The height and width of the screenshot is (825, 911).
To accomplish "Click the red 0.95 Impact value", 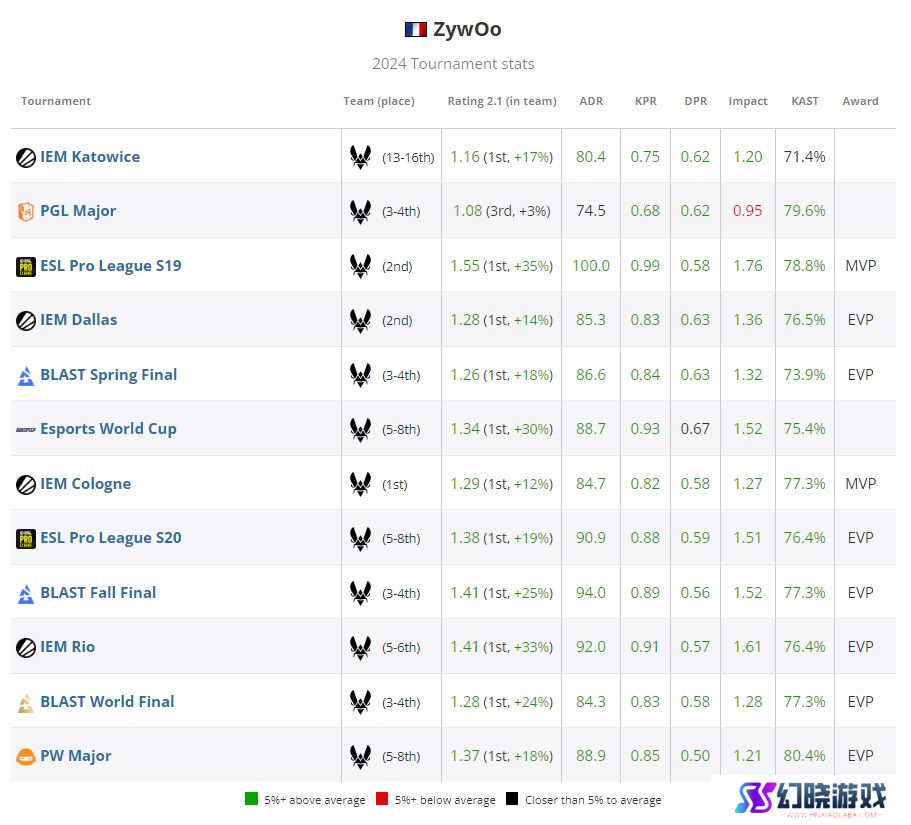I will 747,211.
